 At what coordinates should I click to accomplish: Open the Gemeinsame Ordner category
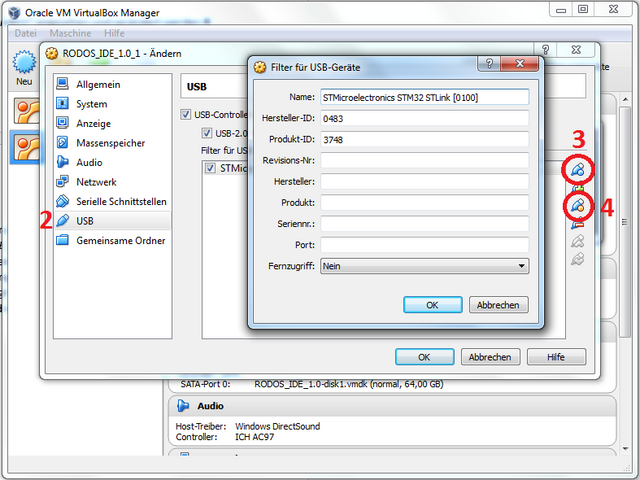coord(112,240)
